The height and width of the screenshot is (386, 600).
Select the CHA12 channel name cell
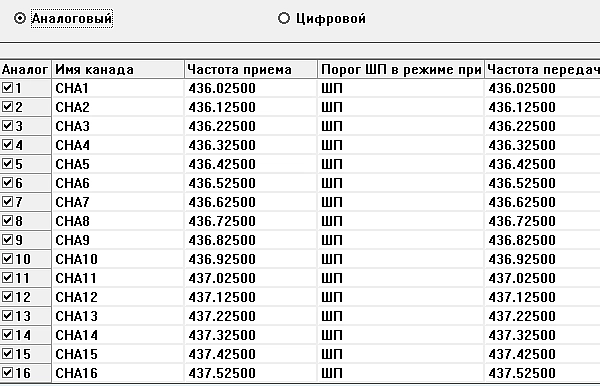[118, 297]
